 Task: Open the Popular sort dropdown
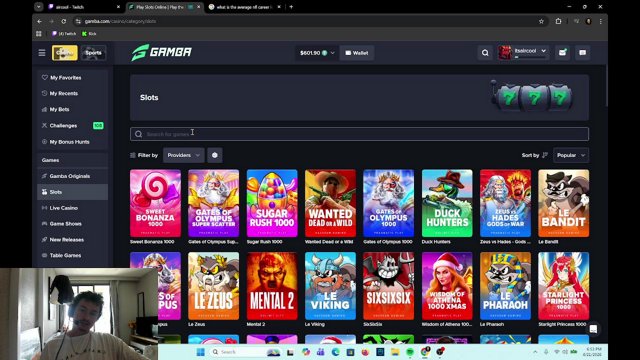point(571,155)
